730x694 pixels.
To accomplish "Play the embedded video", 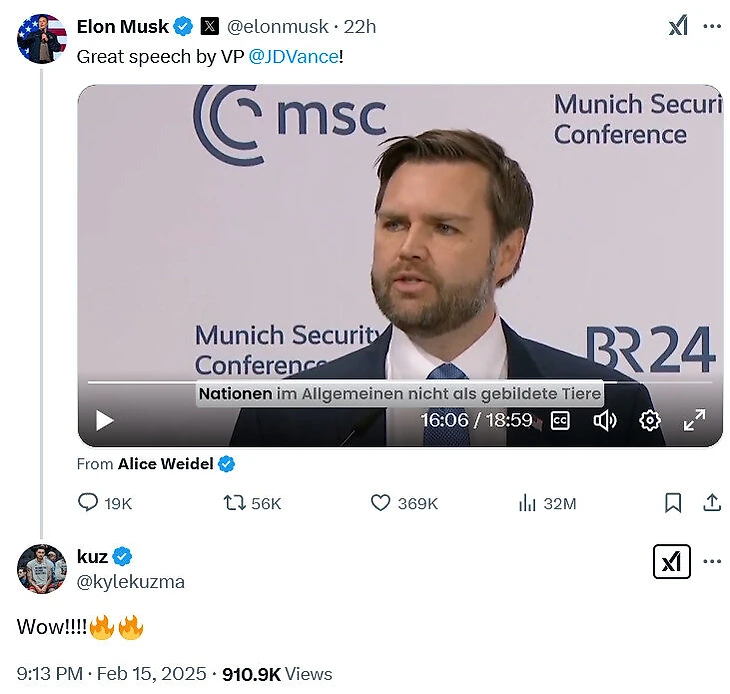I will click(x=105, y=421).
